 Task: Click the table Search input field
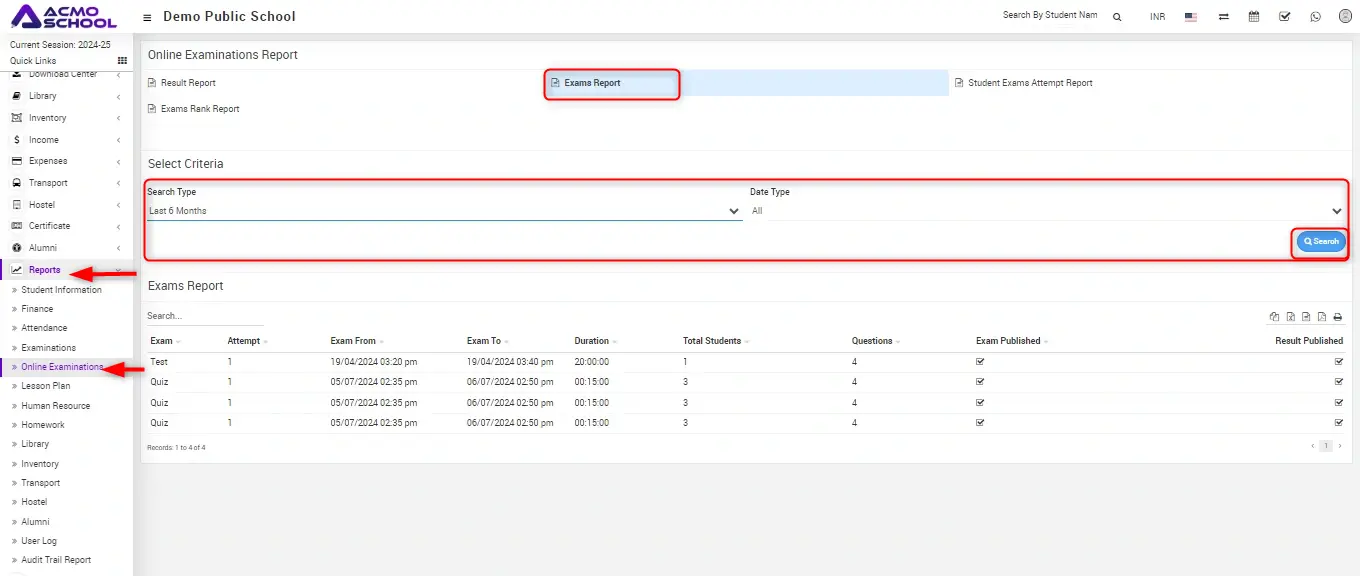205,316
